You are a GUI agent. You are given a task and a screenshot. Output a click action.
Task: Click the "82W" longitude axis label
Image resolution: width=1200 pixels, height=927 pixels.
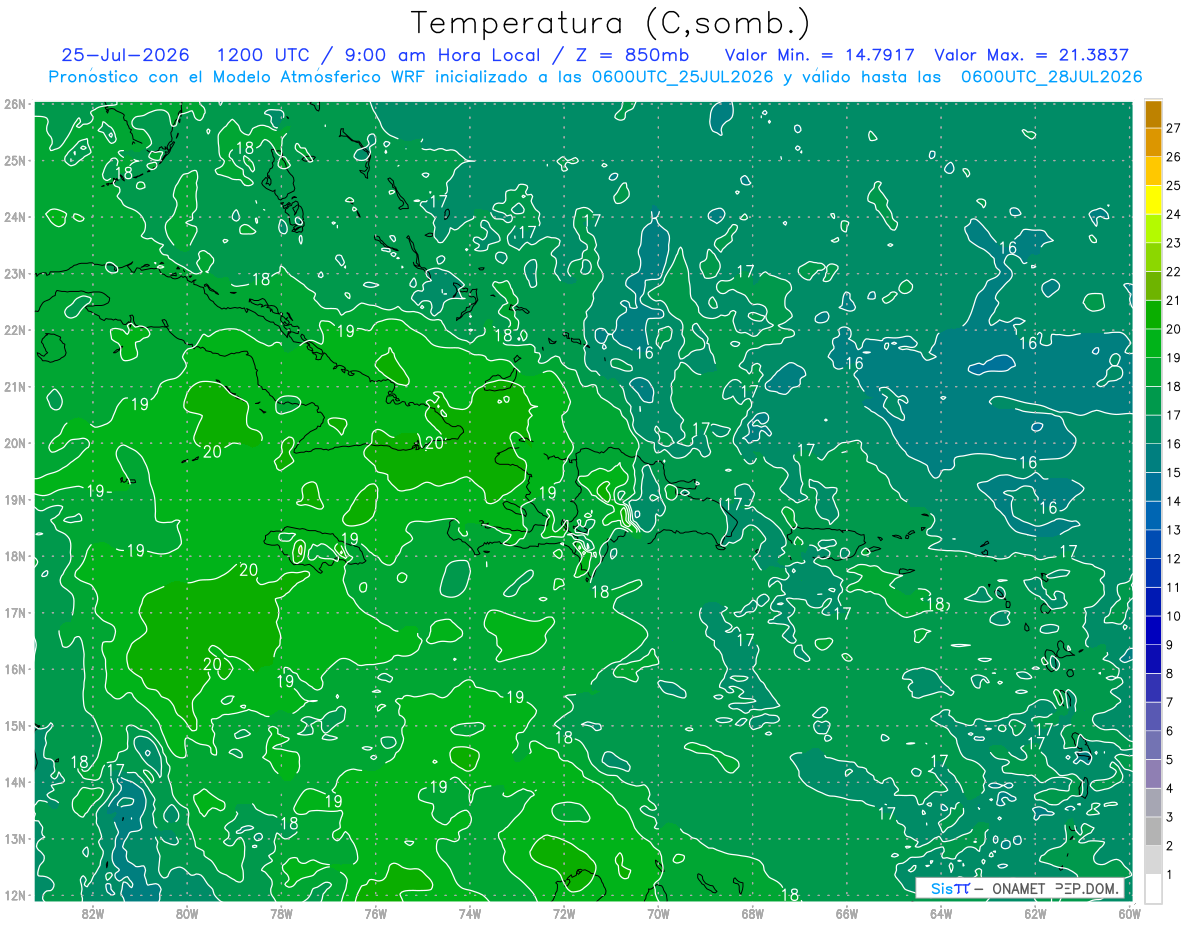(x=93, y=913)
